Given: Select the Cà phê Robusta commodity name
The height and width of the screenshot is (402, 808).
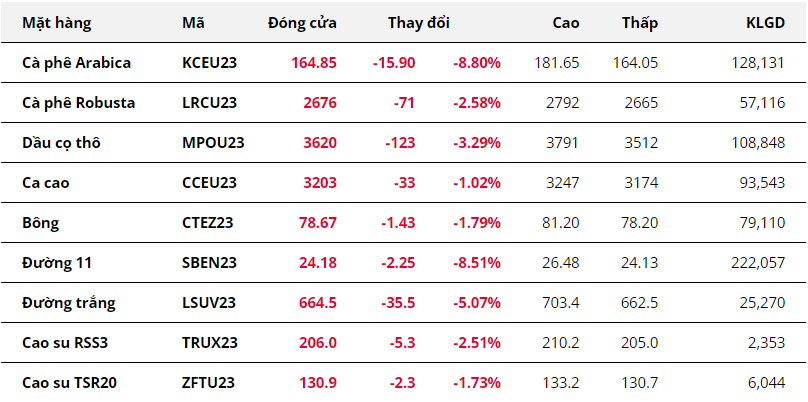Looking at the screenshot, I should [78, 102].
